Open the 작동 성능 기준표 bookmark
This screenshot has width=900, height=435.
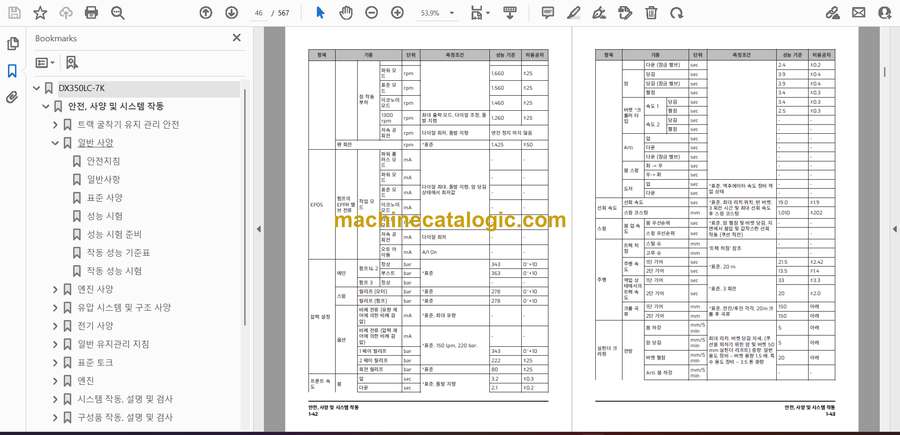click(x=118, y=253)
